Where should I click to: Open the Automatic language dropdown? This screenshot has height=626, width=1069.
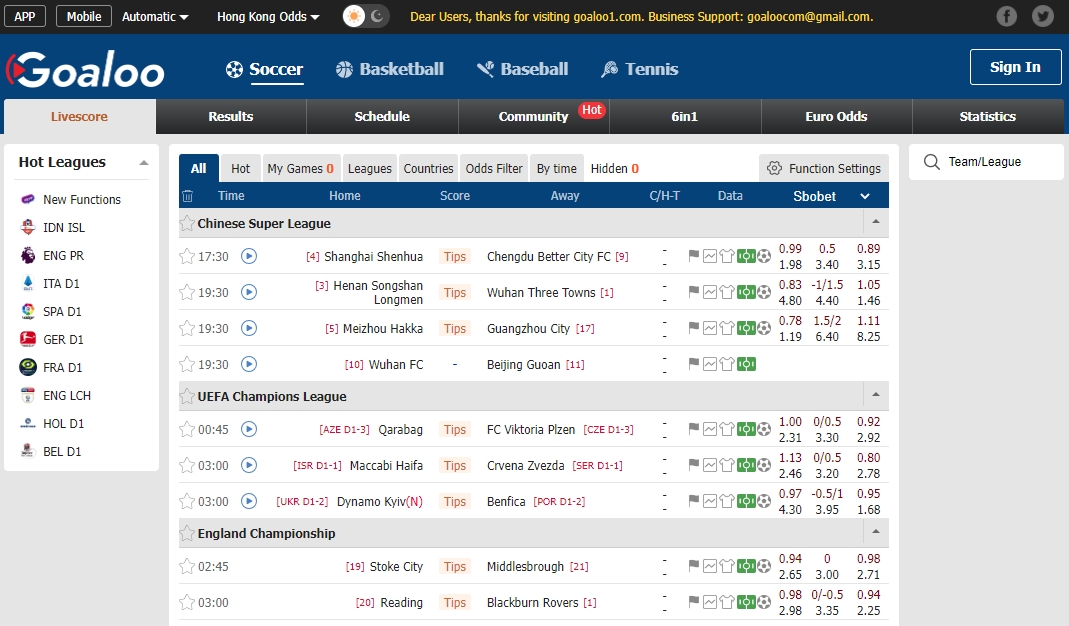coord(155,16)
